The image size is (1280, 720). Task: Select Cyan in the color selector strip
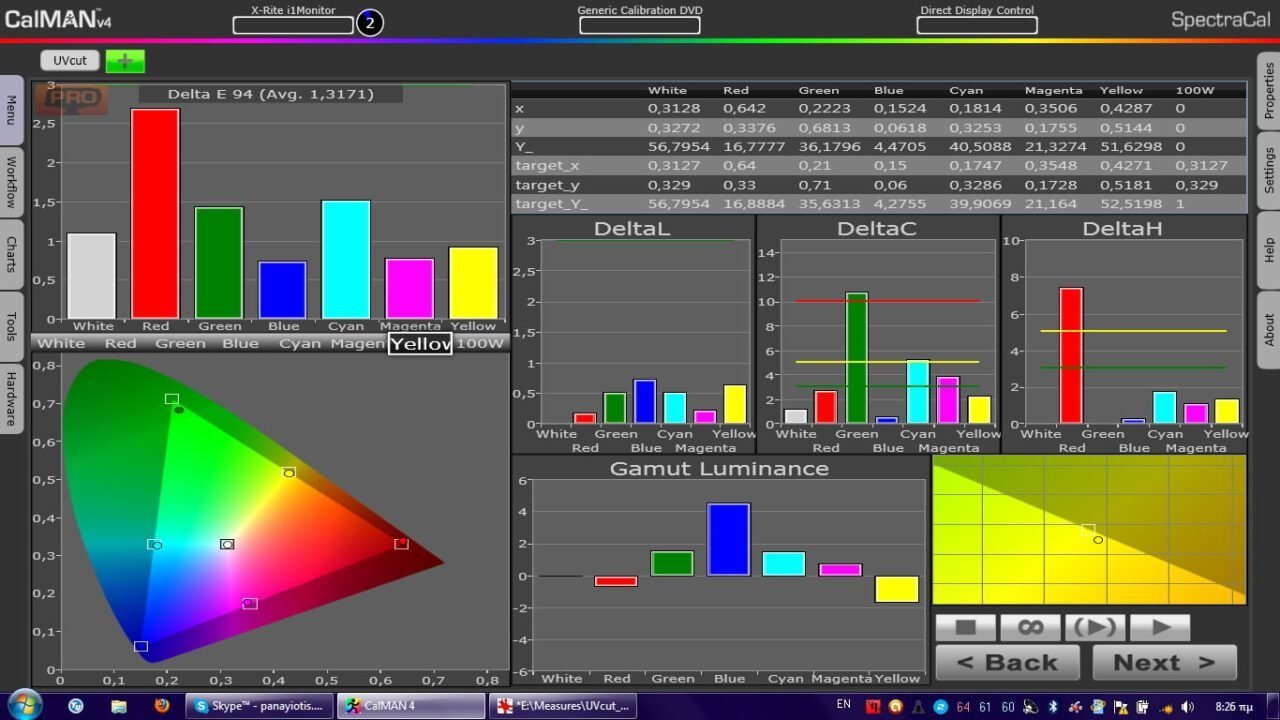[300, 343]
